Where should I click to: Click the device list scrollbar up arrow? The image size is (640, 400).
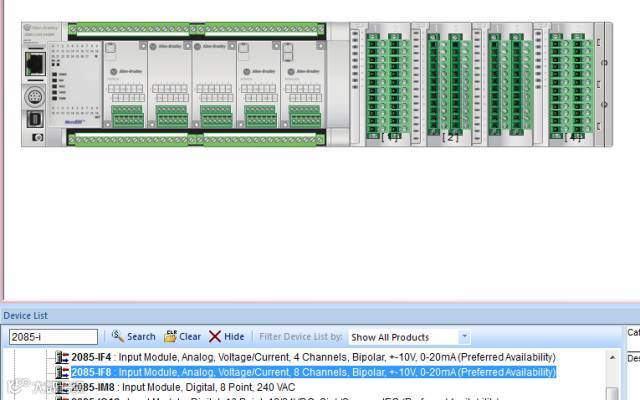(x=612, y=358)
